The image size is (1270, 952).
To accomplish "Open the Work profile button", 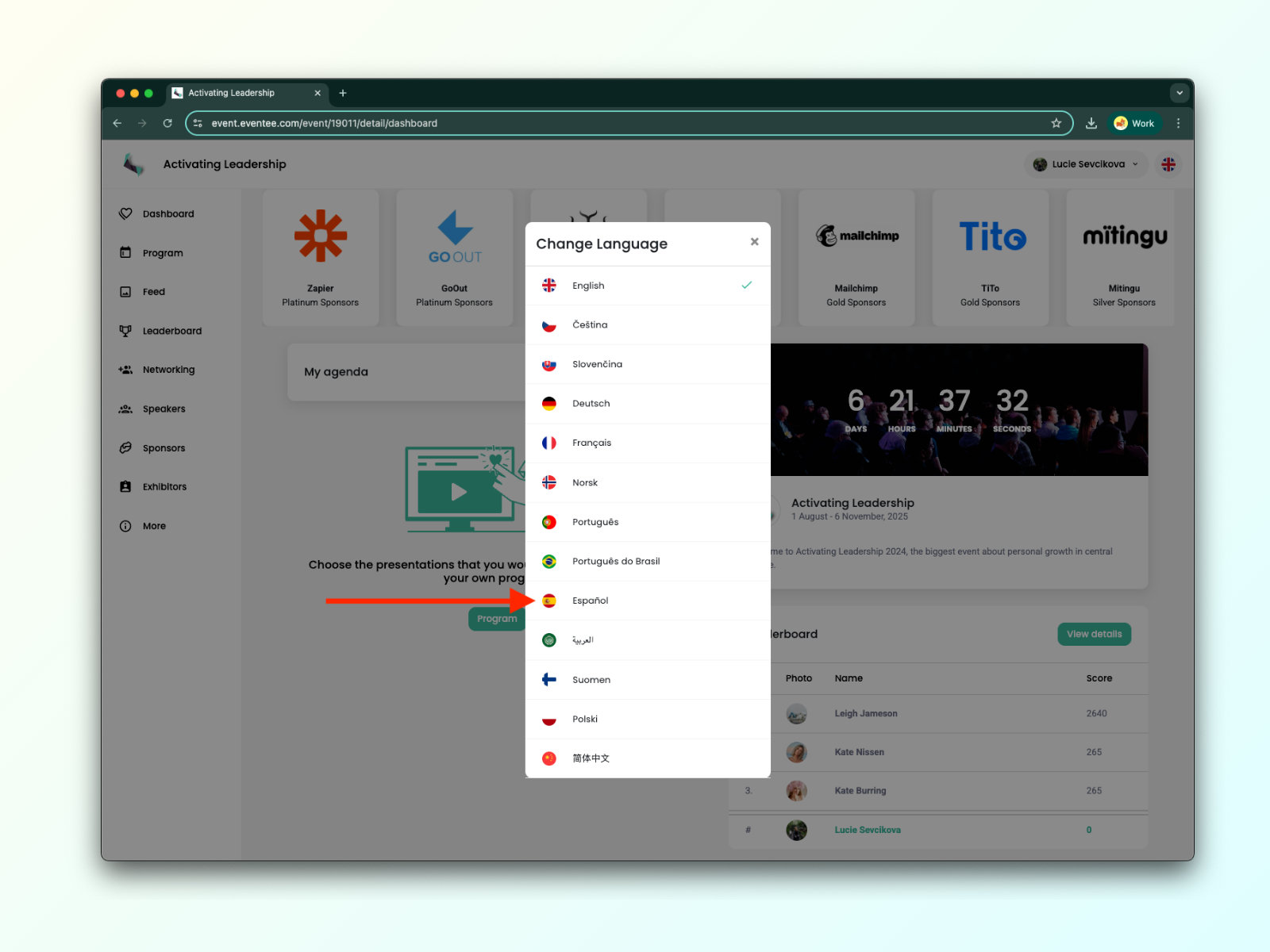I will [1134, 123].
